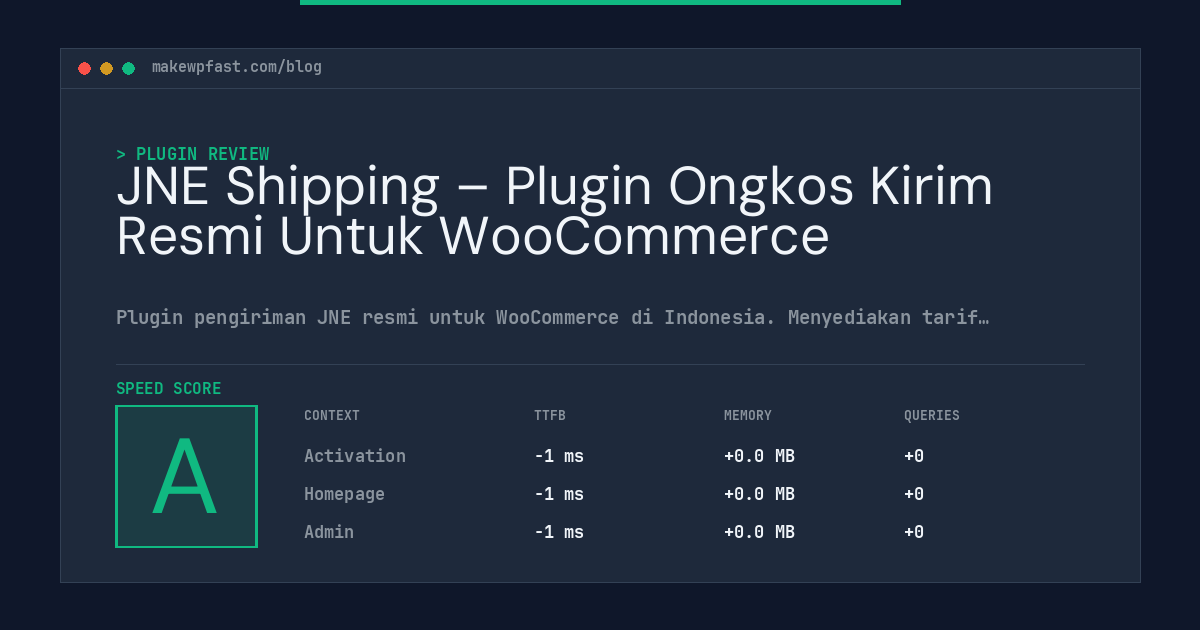This screenshot has width=1200, height=630.
Task: Click the Admin TTFB value '-1 ms'
Action: click(x=559, y=532)
